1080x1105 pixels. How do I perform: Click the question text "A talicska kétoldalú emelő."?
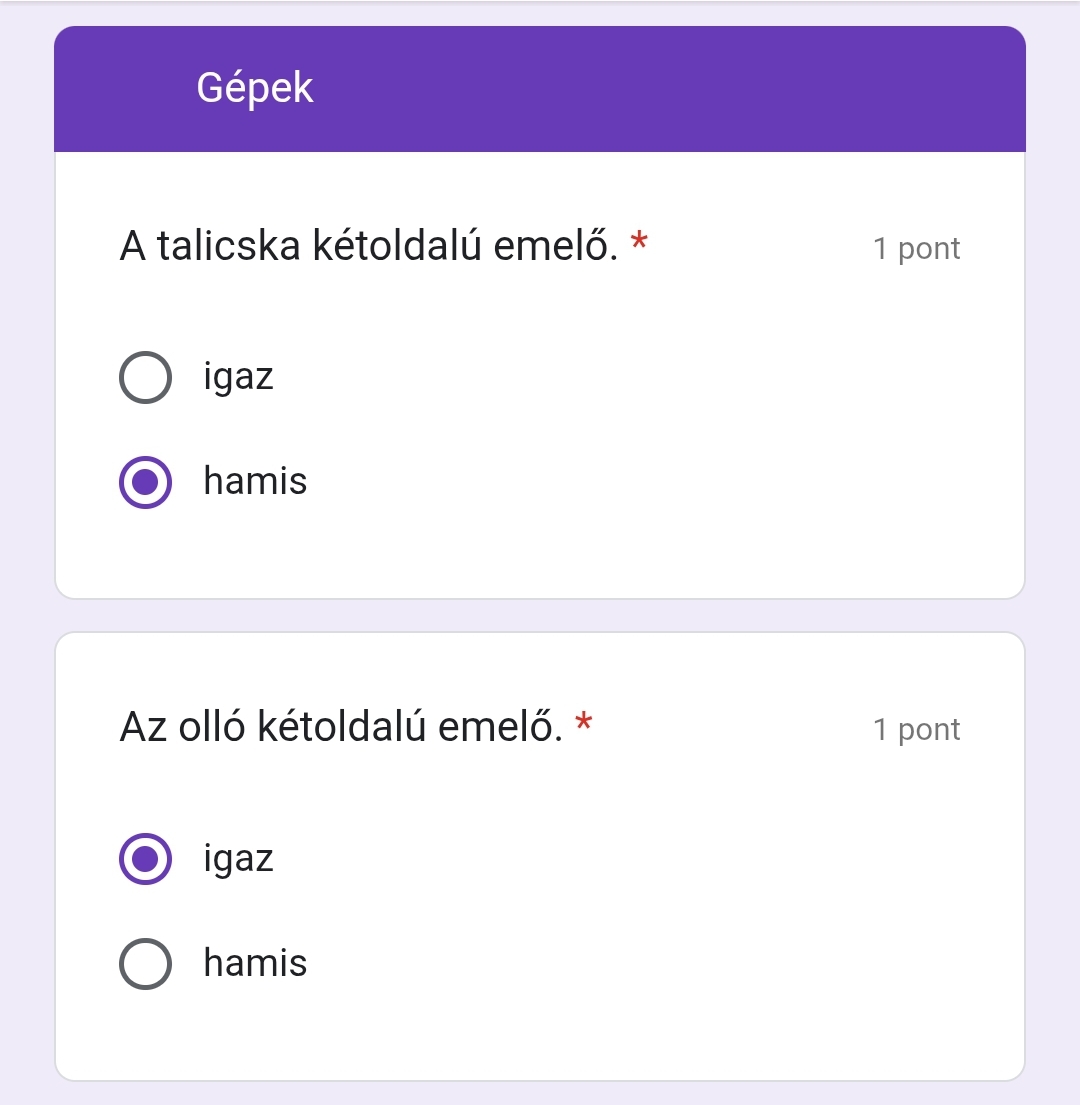(x=368, y=246)
